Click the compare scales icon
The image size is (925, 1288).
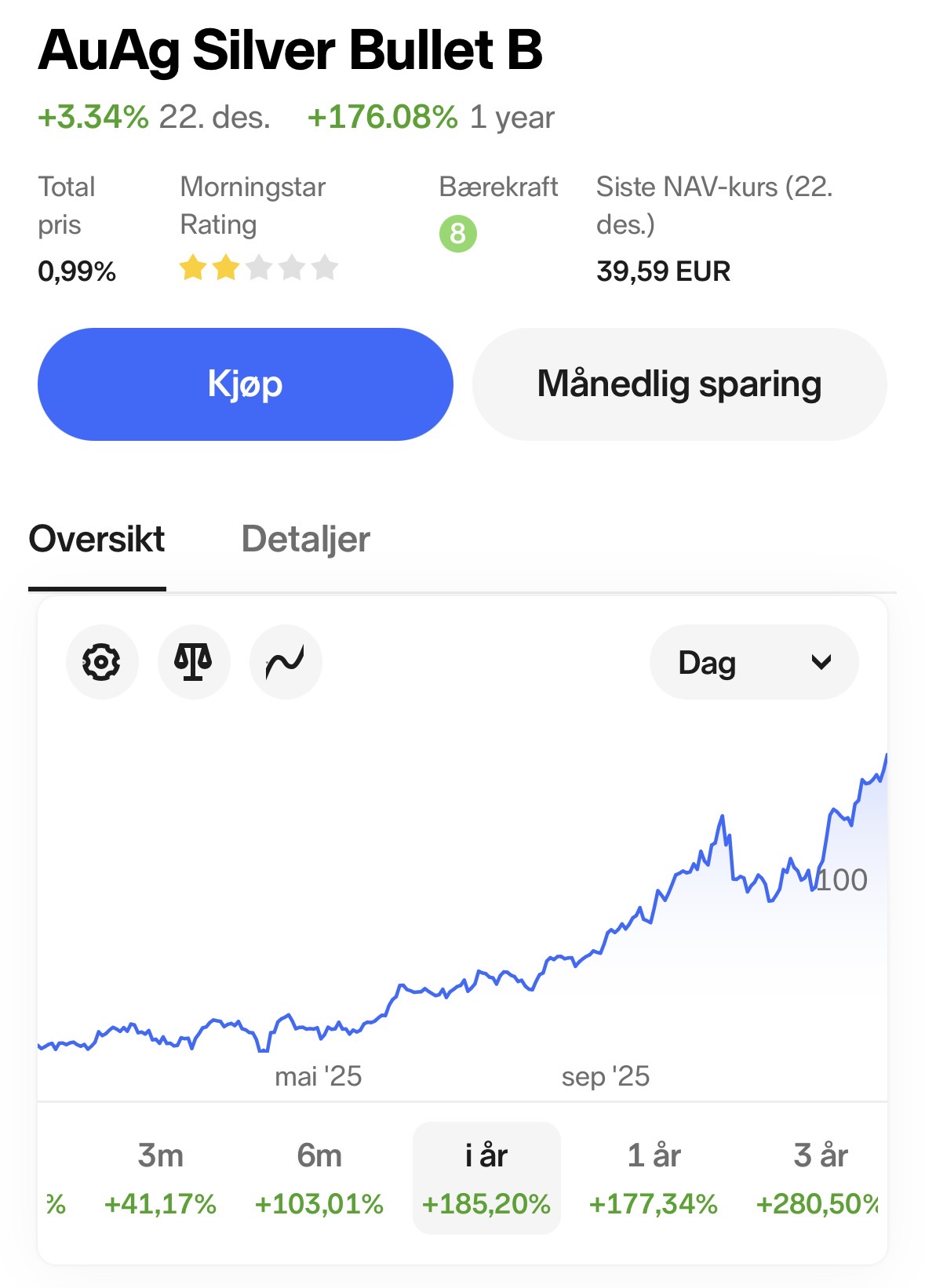194,662
